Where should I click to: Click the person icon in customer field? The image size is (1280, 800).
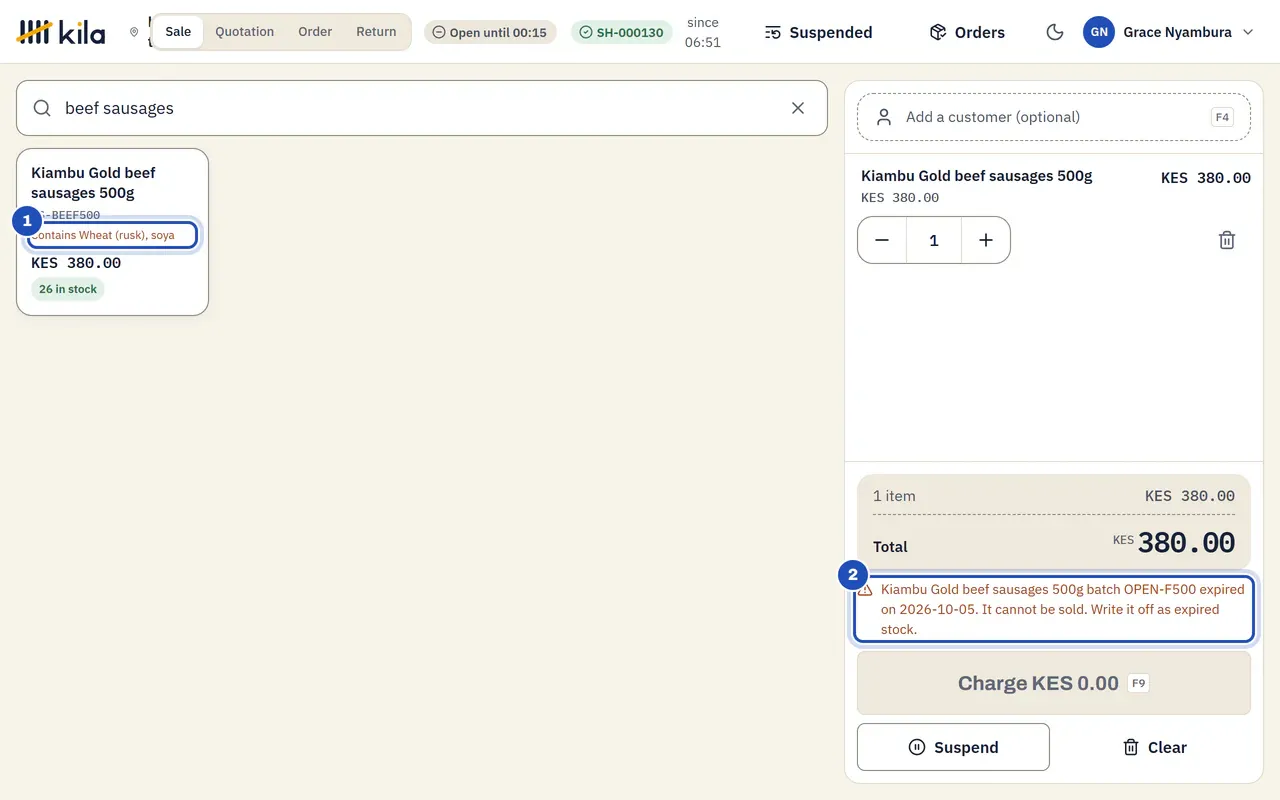(x=884, y=117)
